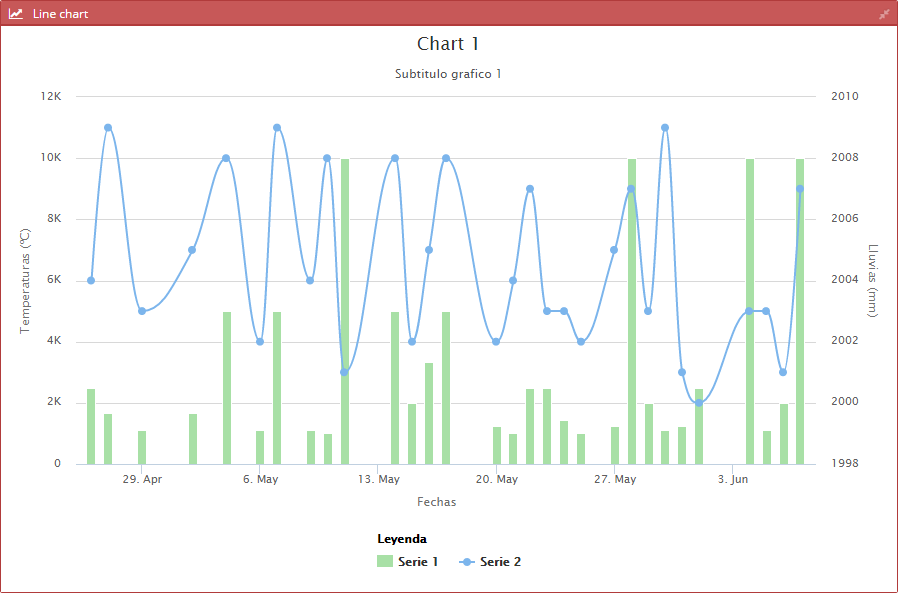Click the 6. May date label
The image size is (898, 593).
(261, 479)
